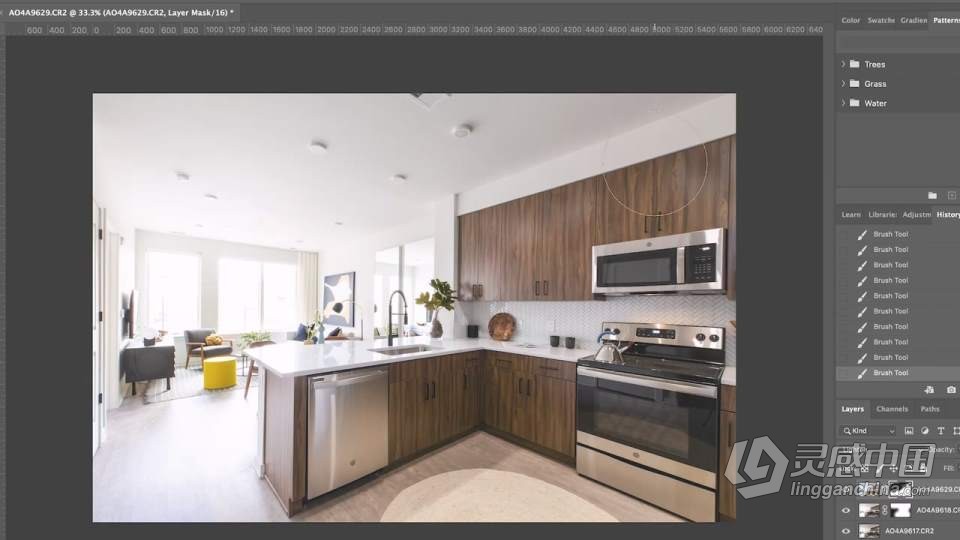Image resolution: width=960 pixels, height=540 pixels.
Task: Select the highlighted Brush Tool history state
Action: 898,373
